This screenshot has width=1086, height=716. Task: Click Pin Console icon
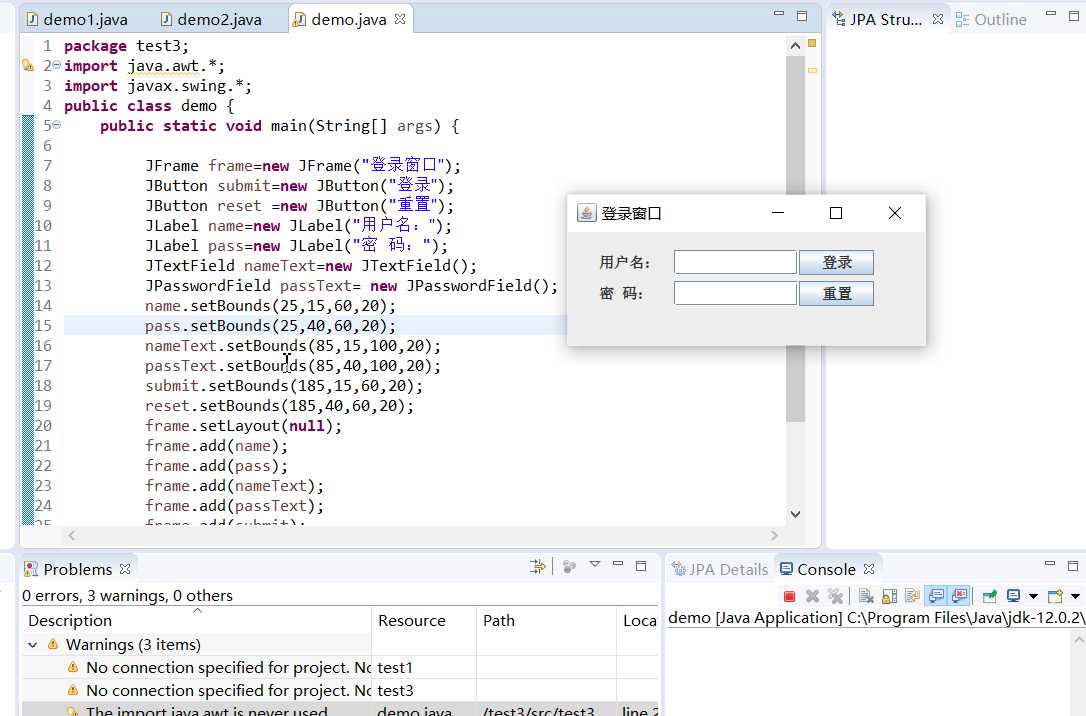990,596
